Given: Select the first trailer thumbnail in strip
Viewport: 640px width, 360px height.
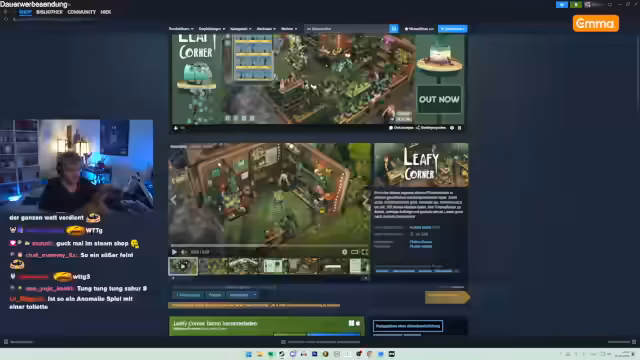Looking at the screenshot, I should (183, 266).
